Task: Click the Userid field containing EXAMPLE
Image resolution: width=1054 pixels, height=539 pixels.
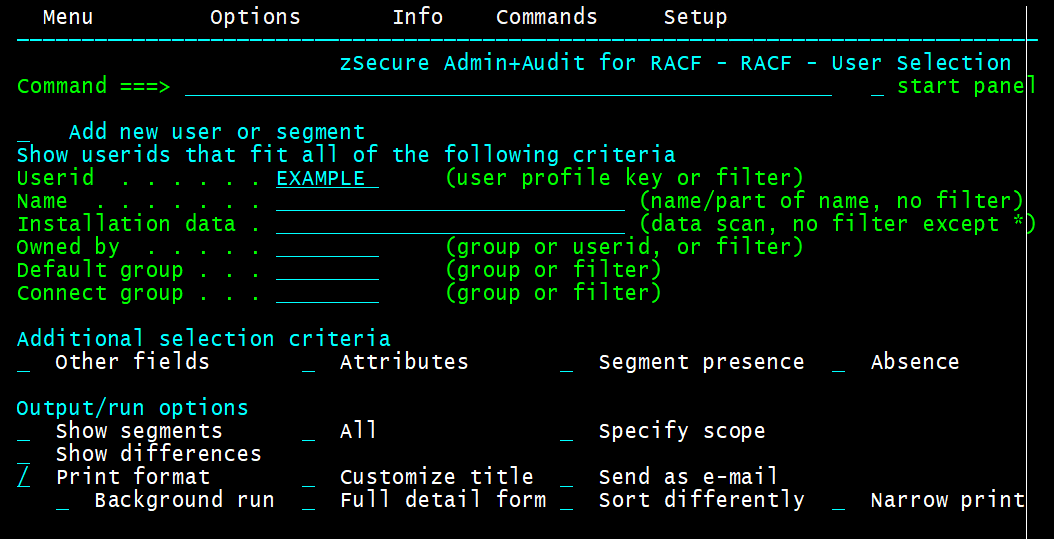Action: pos(327,178)
